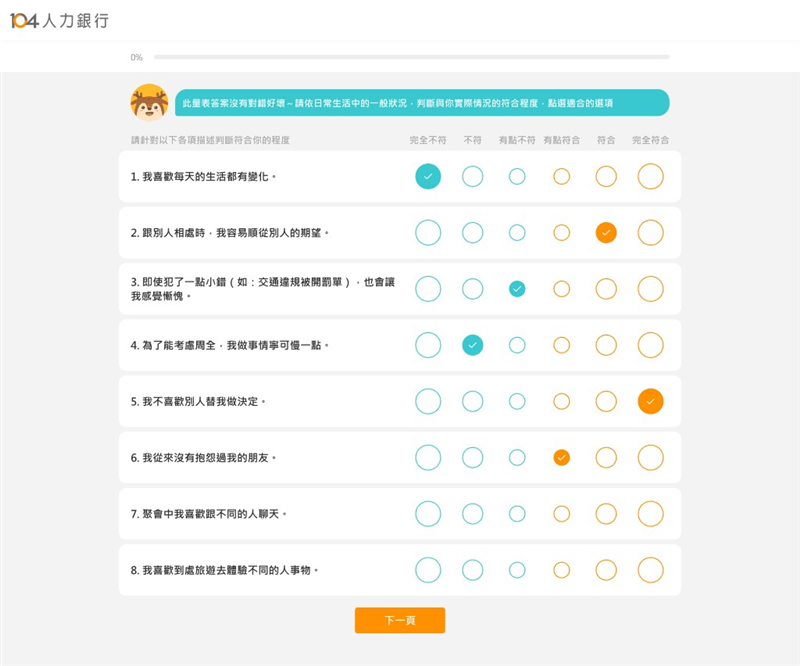Select 完全不符 for question 7
800x666 pixels.
[428, 513]
